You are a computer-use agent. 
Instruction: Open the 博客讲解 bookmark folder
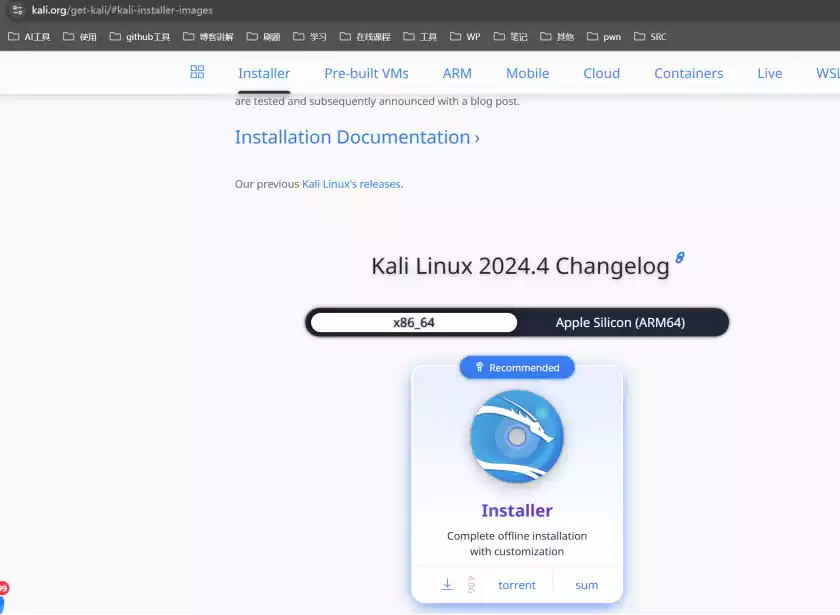coord(208,36)
